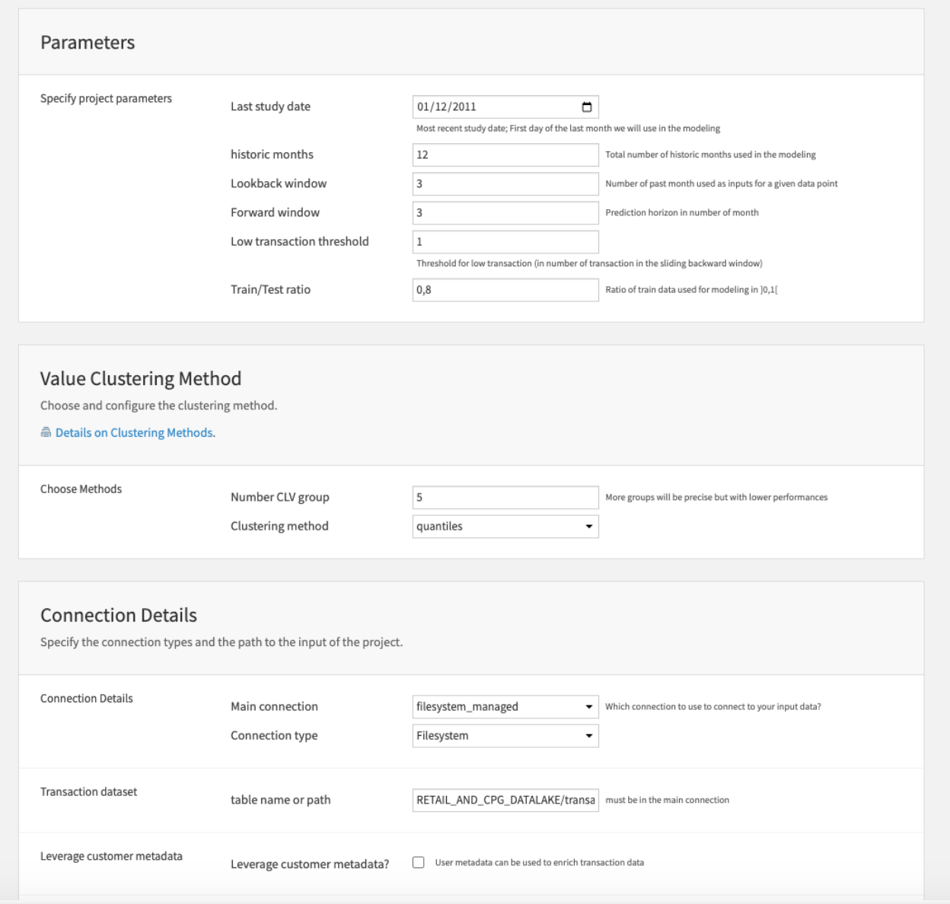Image resolution: width=950 pixels, height=904 pixels.
Task: Follow the Details on Clustering Methods link
Action: tap(134, 433)
